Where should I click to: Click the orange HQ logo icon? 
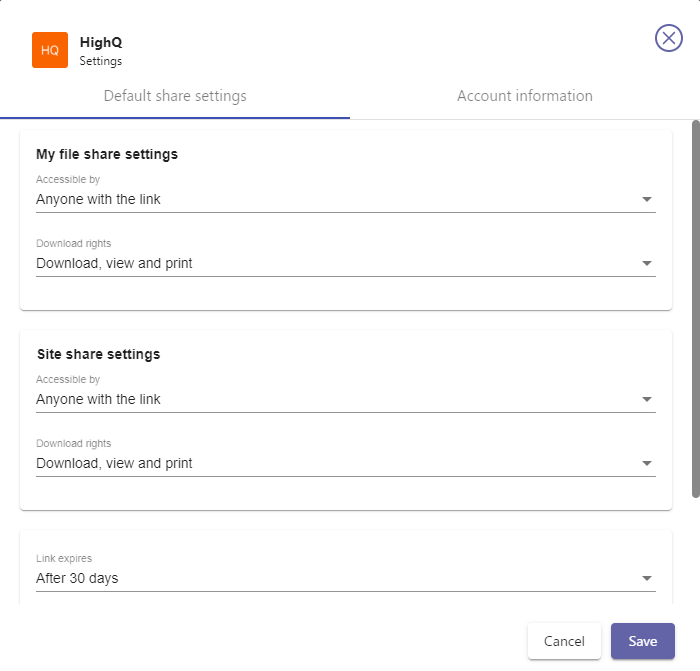(50, 50)
